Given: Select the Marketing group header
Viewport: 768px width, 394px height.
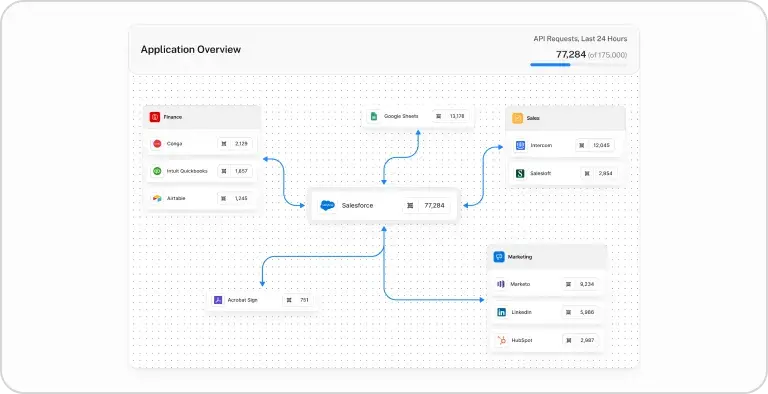Looking at the screenshot, I should pyautogui.click(x=547, y=257).
